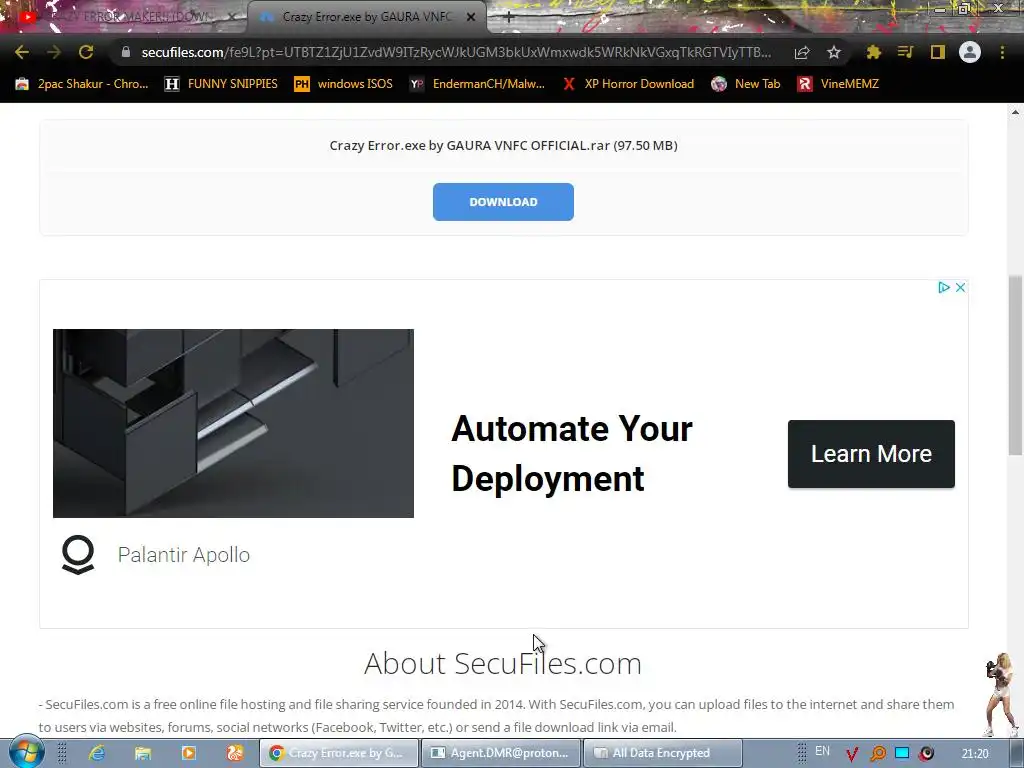Click the orange magnifier tray icon
Screen dimensions: 1024x768
[878, 754]
